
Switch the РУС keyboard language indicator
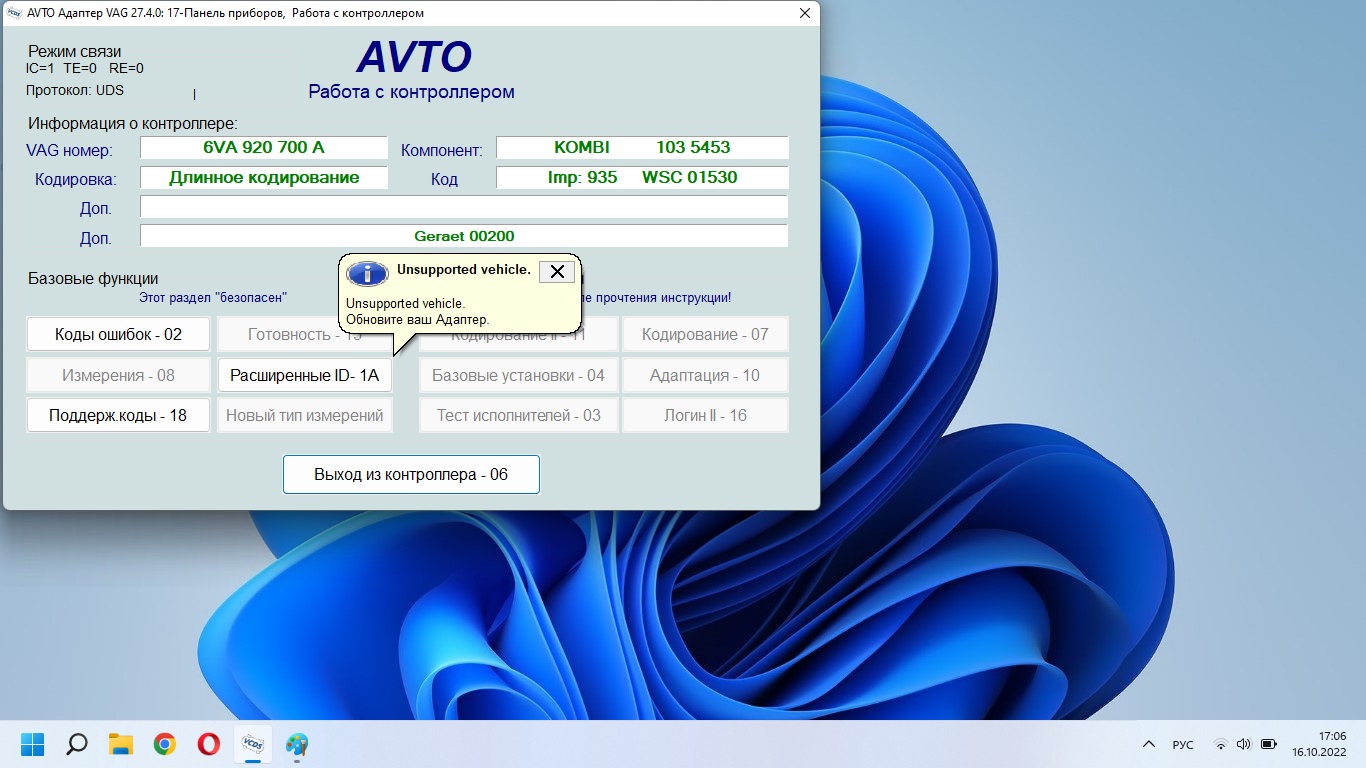[1182, 744]
